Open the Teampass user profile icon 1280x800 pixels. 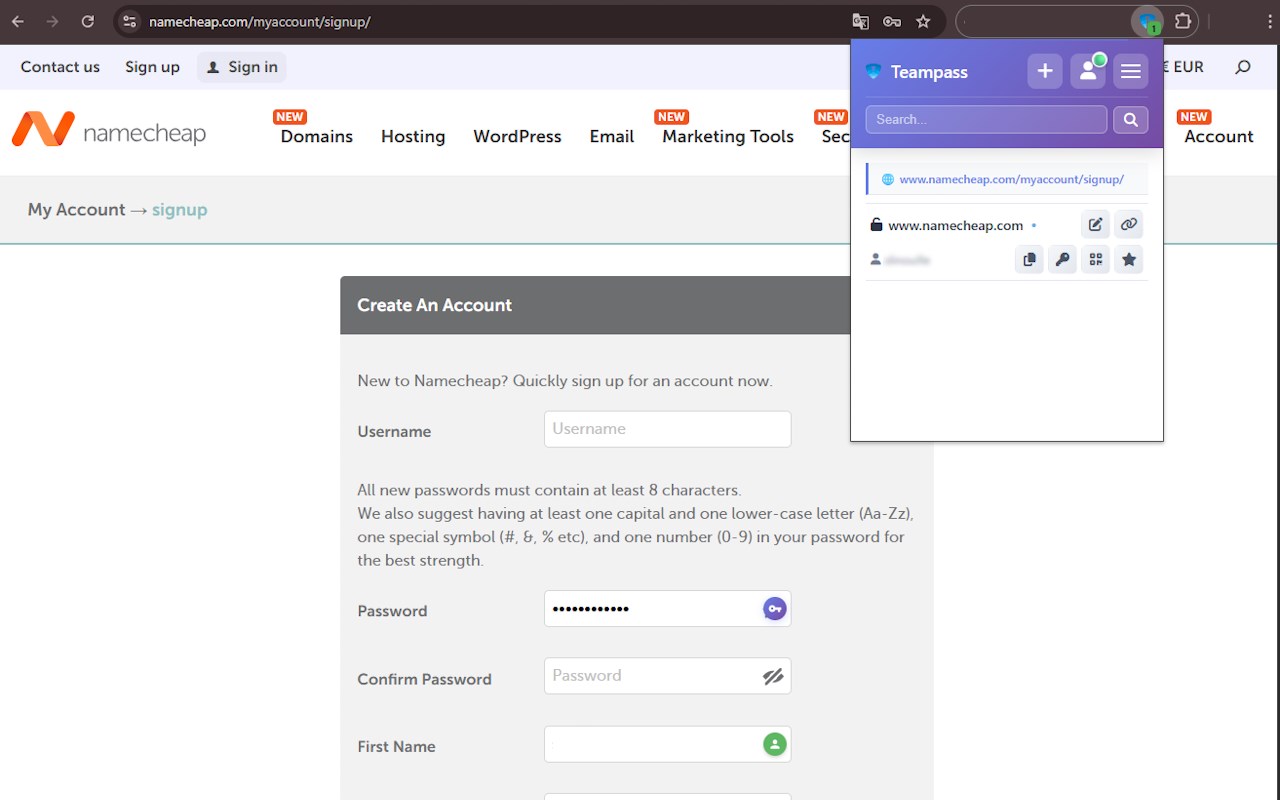1088,71
